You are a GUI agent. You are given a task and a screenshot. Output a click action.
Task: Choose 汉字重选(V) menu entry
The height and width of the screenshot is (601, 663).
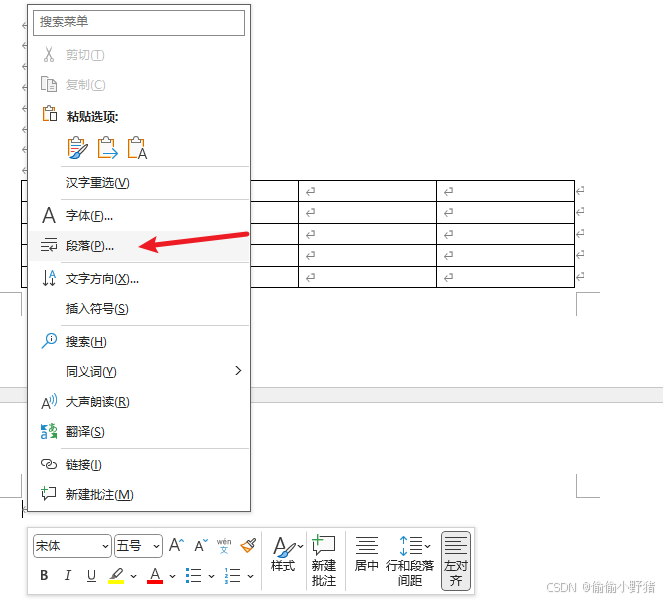coord(139,183)
